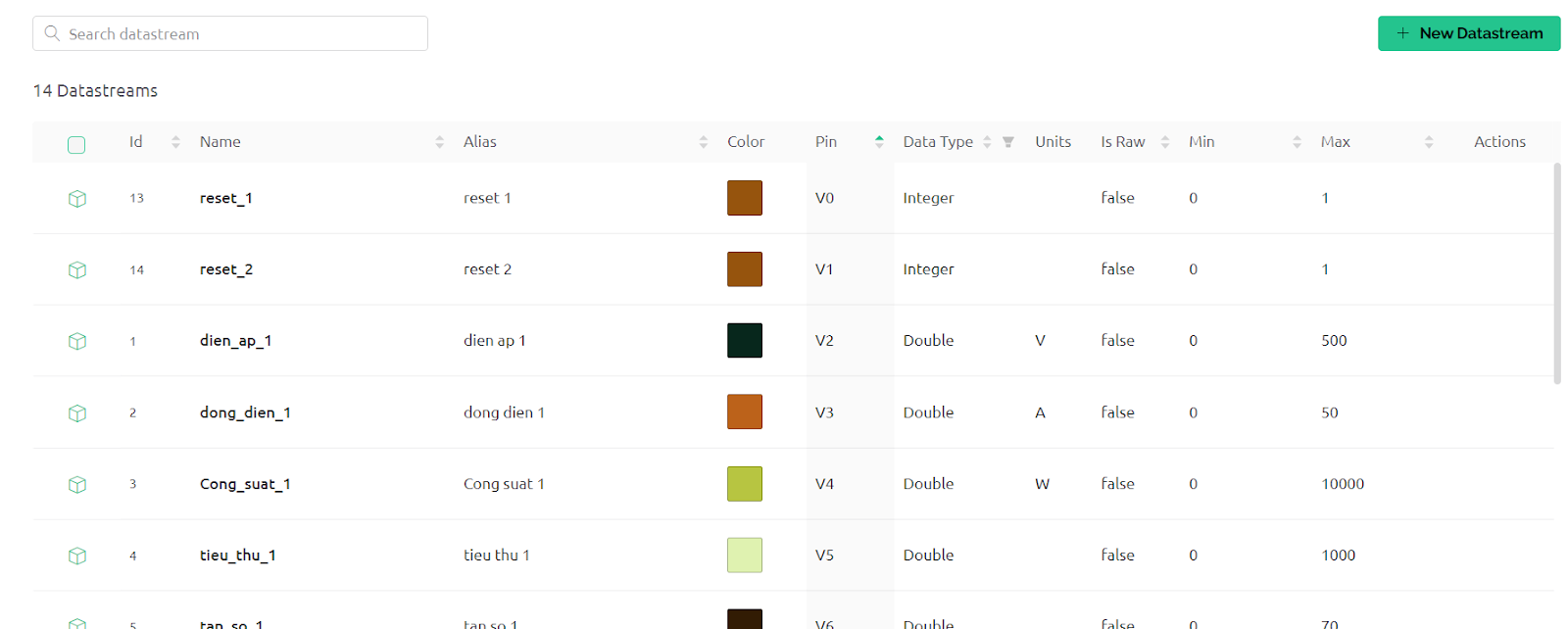The height and width of the screenshot is (629, 1568).
Task: Open the brown color swatch of reset_1
Action: coord(745,198)
